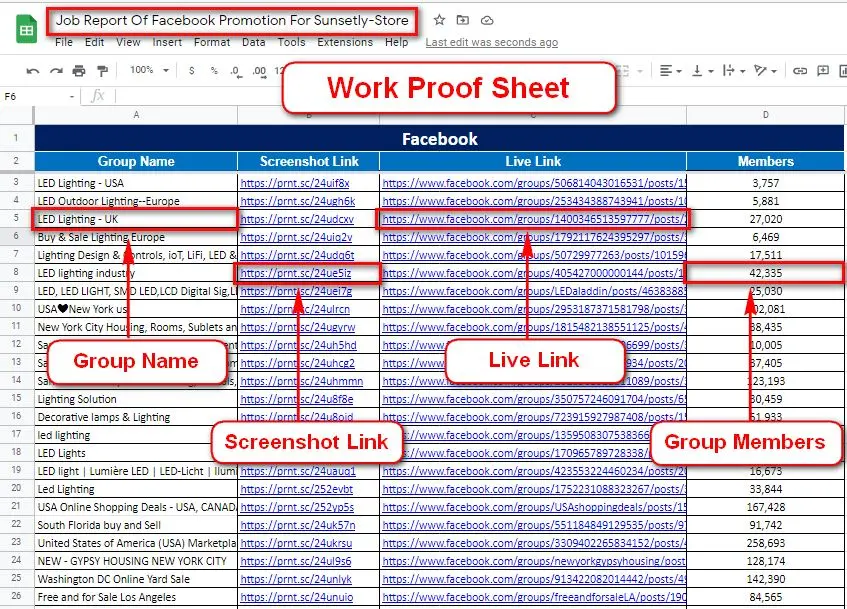Select the 'Members' header cell
847x609 pixels.
pos(765,162)
